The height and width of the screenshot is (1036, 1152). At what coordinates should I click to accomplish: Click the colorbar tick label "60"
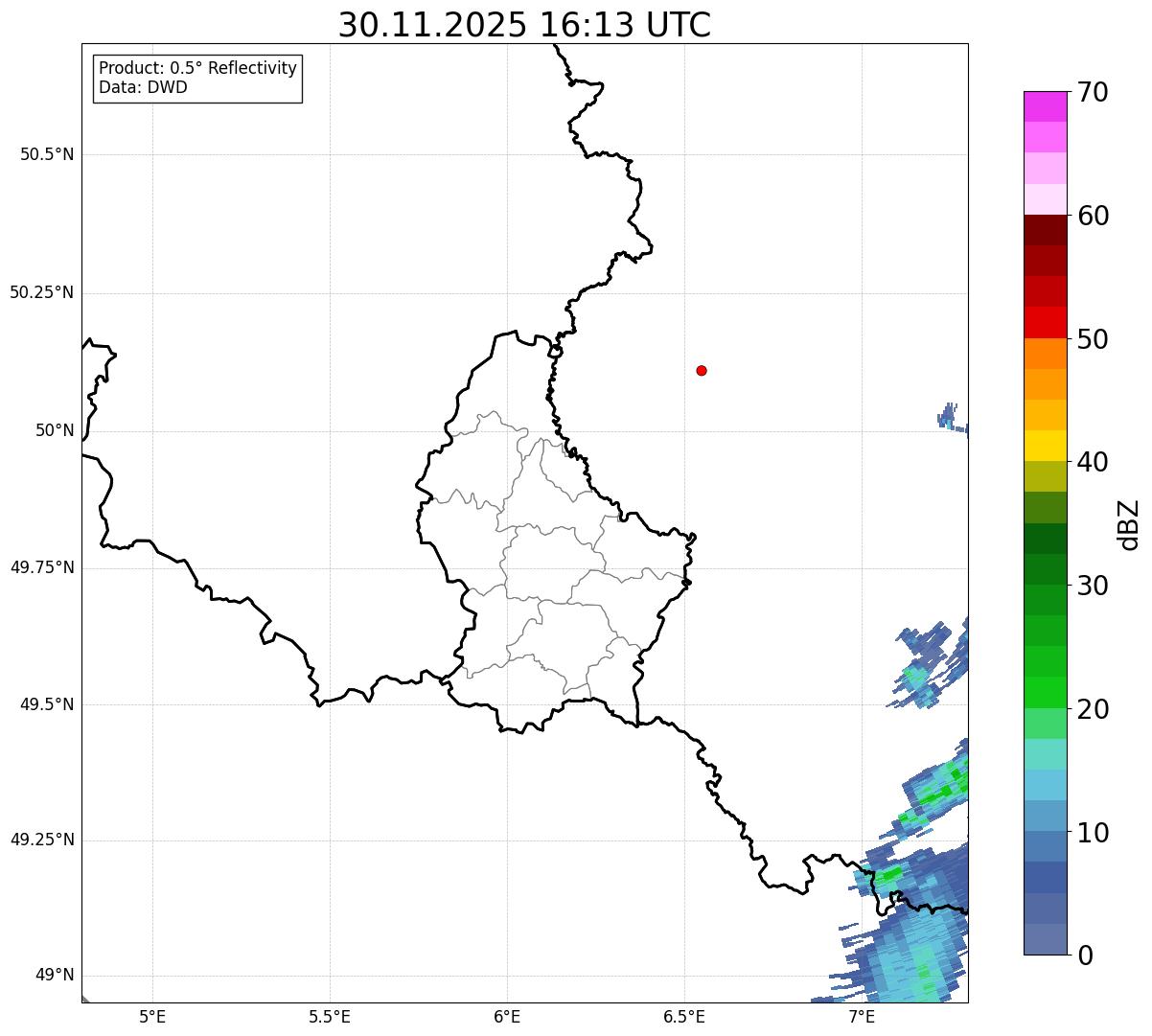pos(1093,216)
